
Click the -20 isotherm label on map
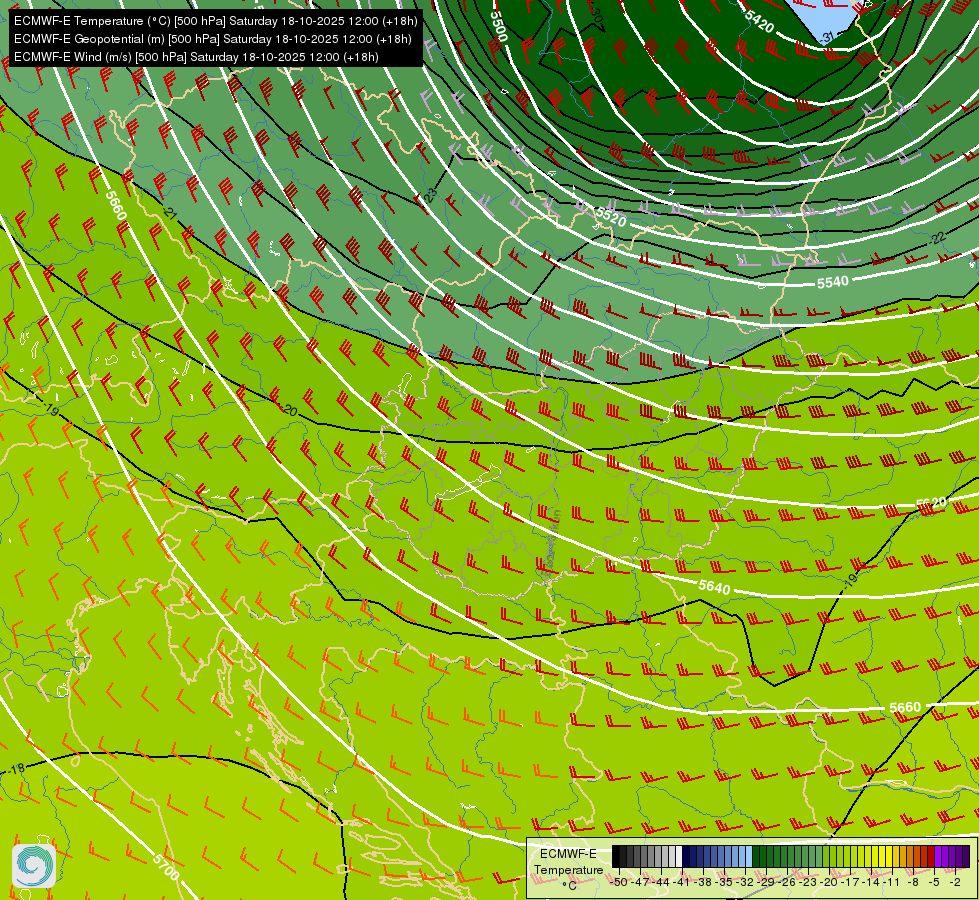(288, 410)
